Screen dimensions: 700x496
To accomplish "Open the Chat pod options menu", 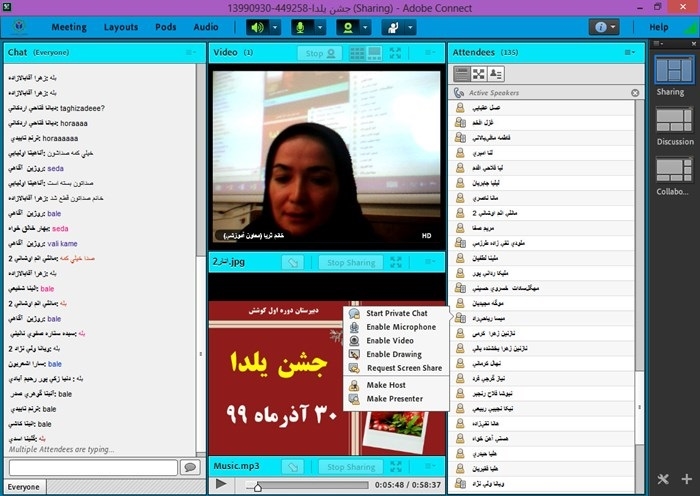I will tap(189, 52).
